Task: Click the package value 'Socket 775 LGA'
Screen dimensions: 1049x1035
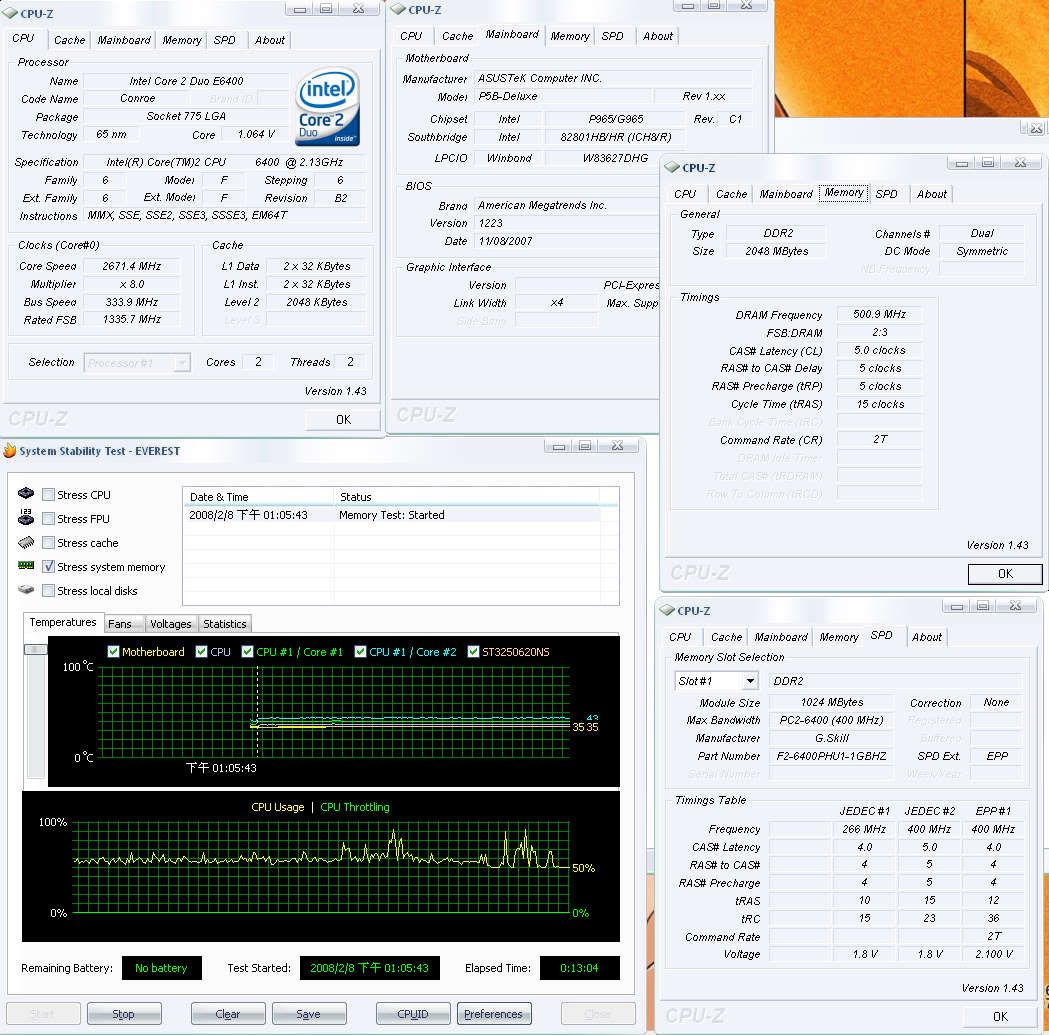Action: tap(186, 116)
